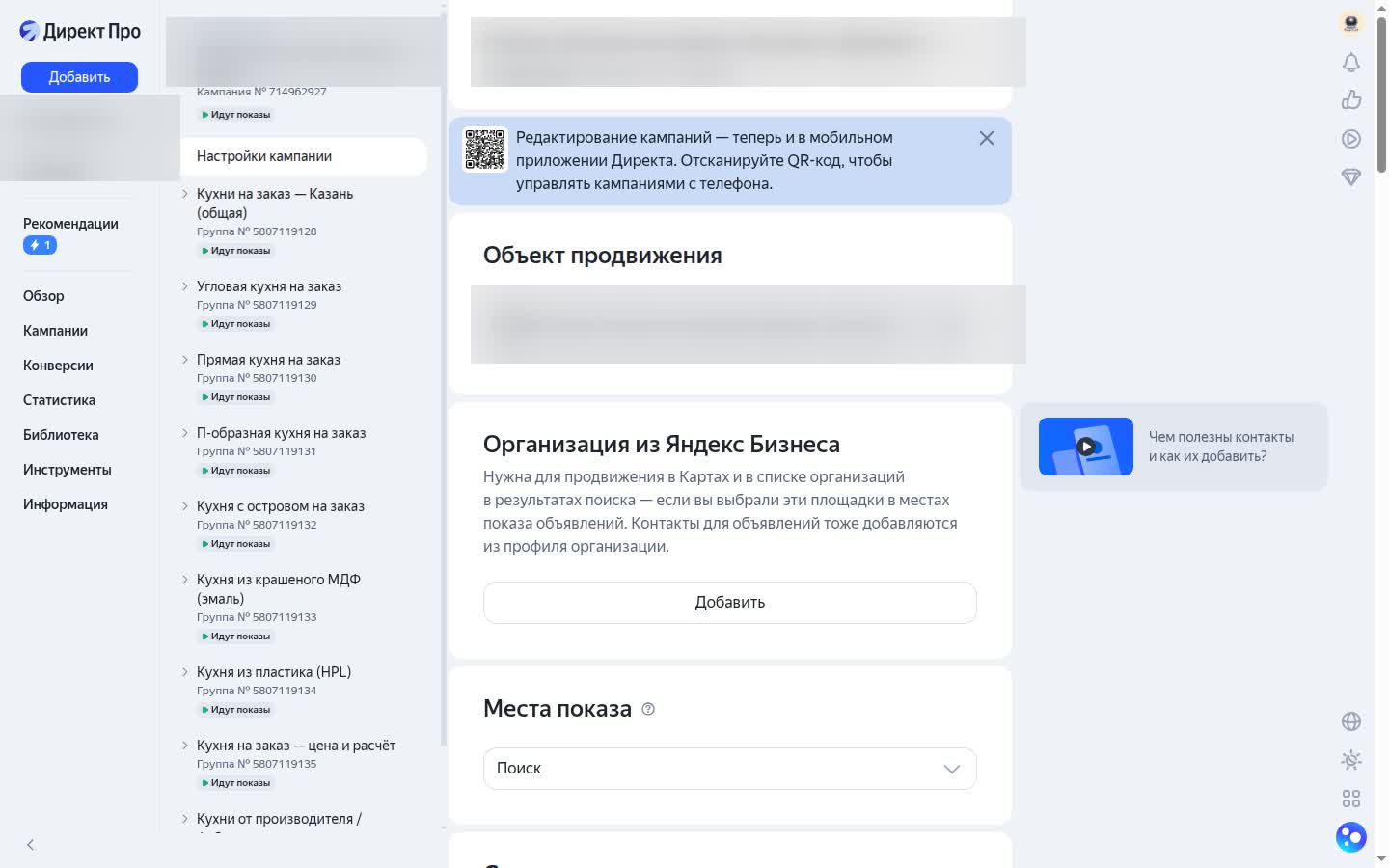Viewport: 1389px width, 868px height.
Task: Open the Обзор menu item
Action: click(x=43, y=296)
